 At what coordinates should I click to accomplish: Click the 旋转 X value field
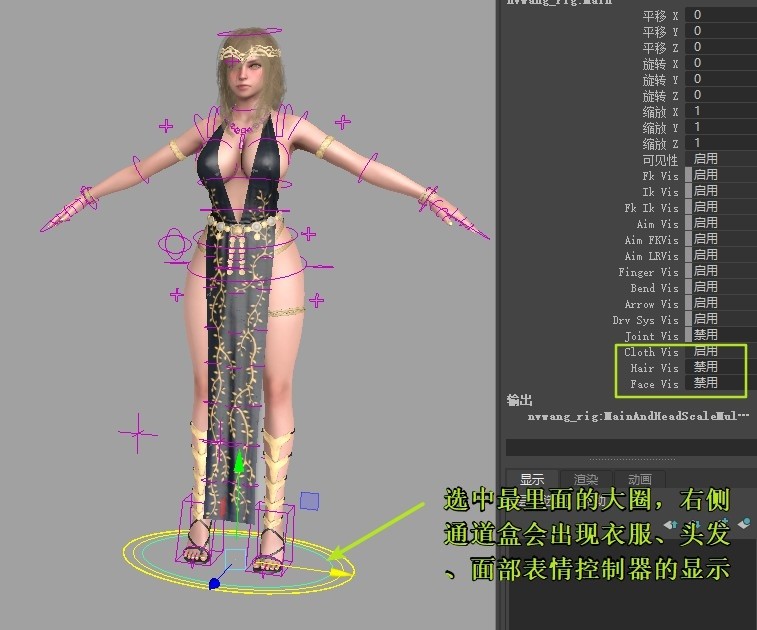pos(721,63)
